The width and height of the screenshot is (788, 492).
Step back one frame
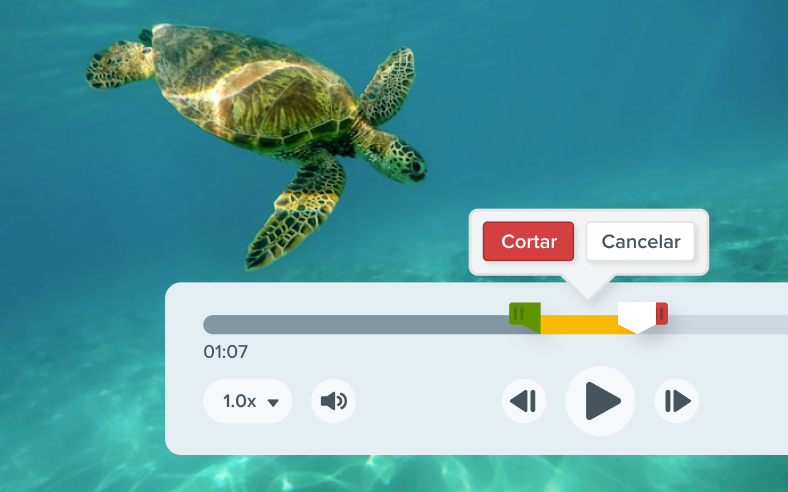[524, 401]
